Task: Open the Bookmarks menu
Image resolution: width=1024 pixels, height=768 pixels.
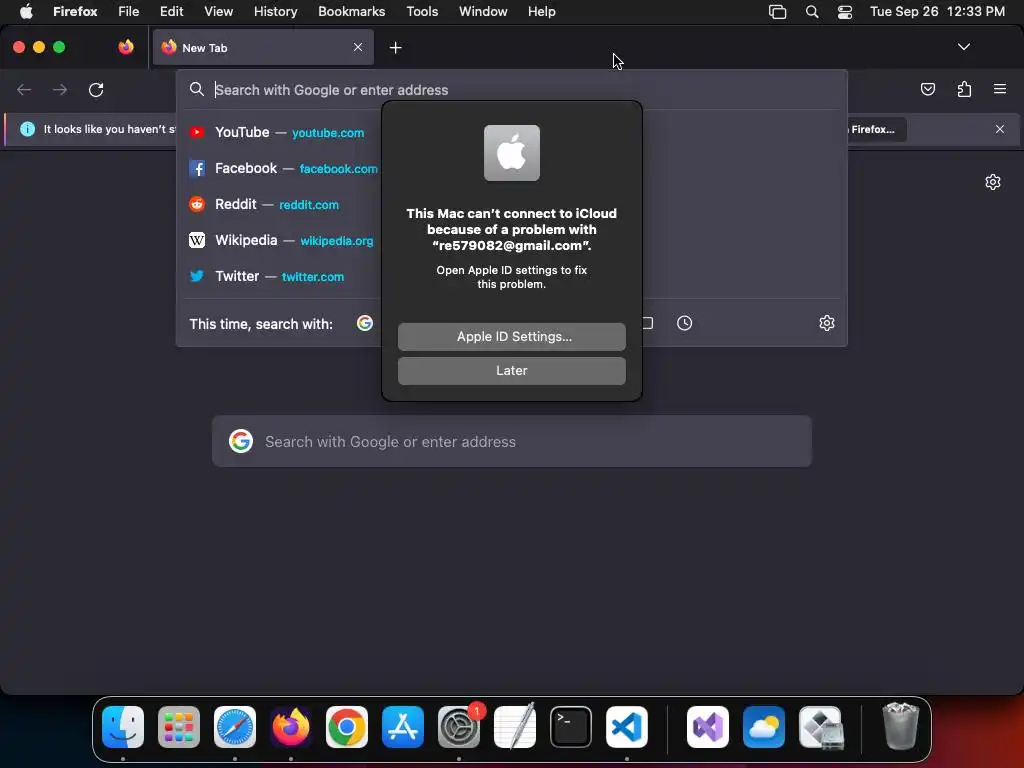Action: [x=351, y=12]
